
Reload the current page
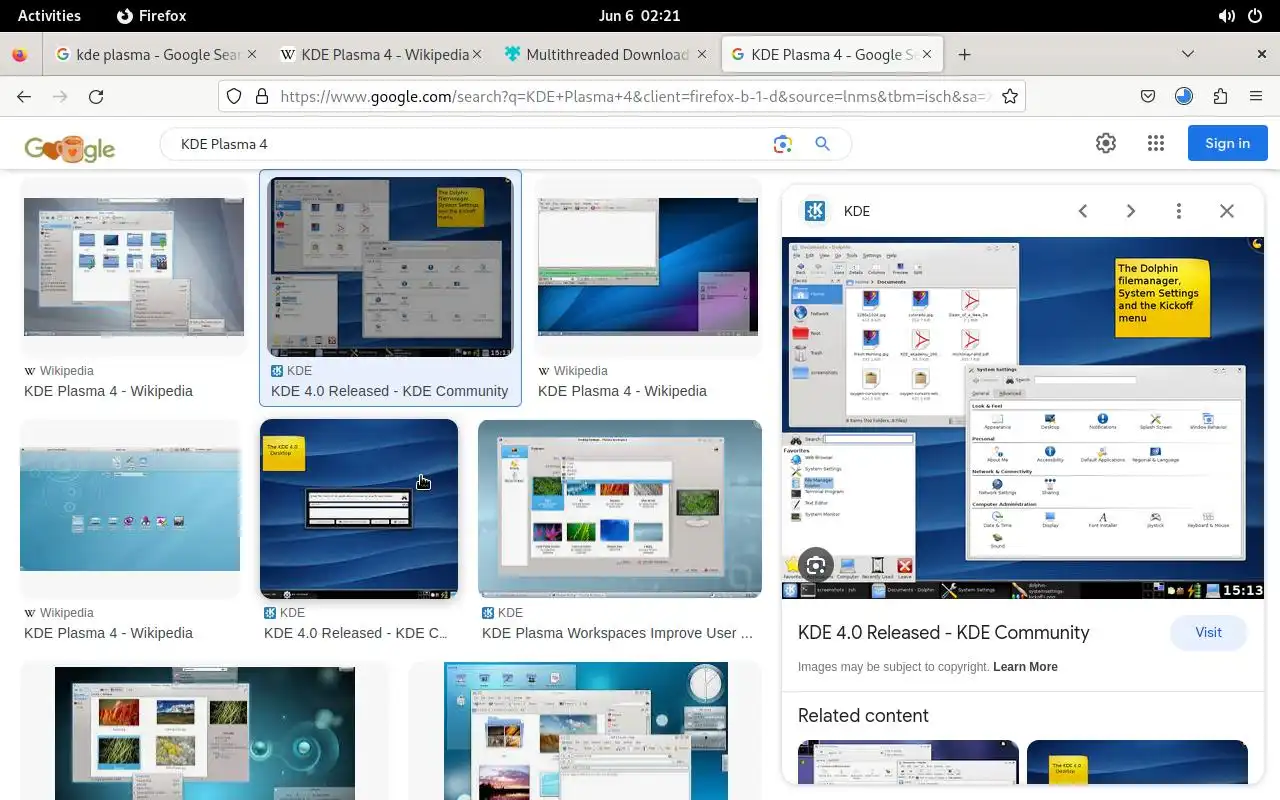pos(96,96)
